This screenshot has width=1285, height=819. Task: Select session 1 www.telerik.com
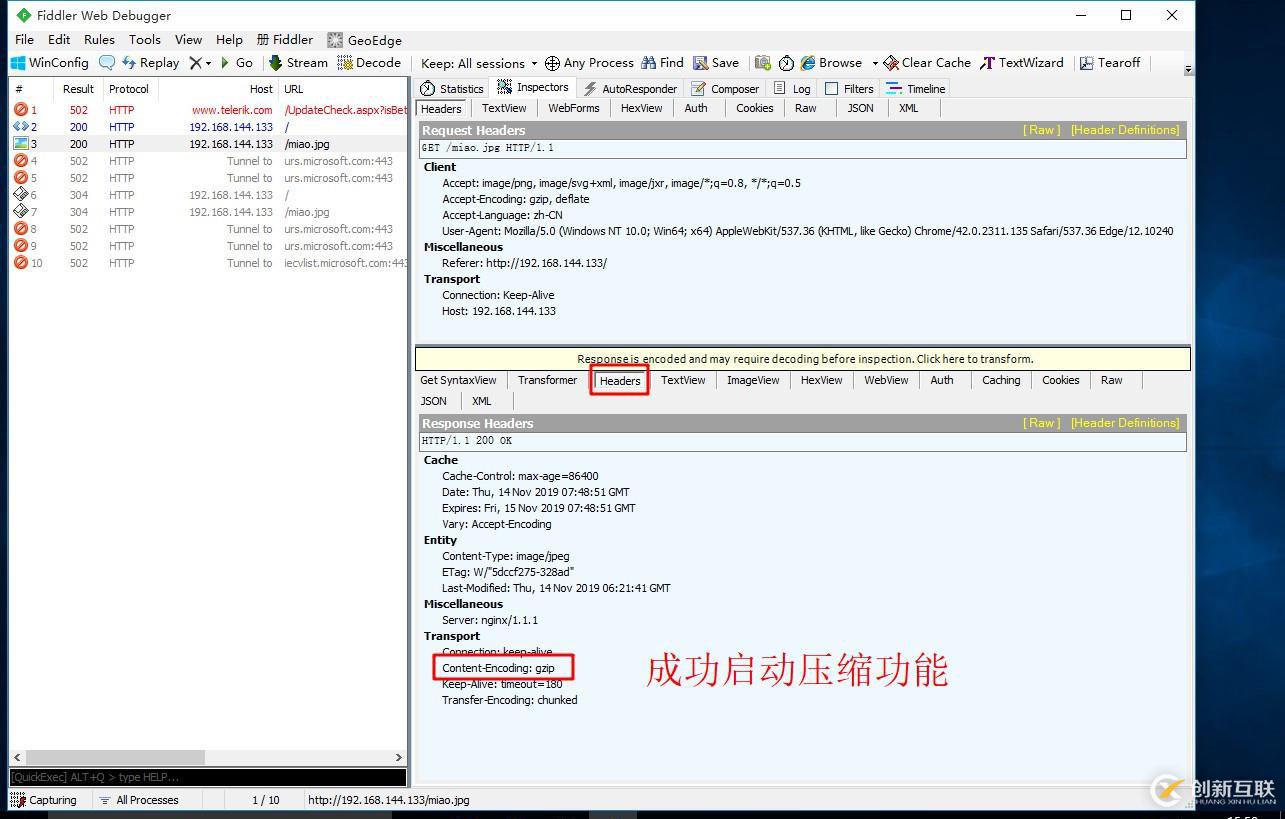pyautogui.click(x=209, y=110)
